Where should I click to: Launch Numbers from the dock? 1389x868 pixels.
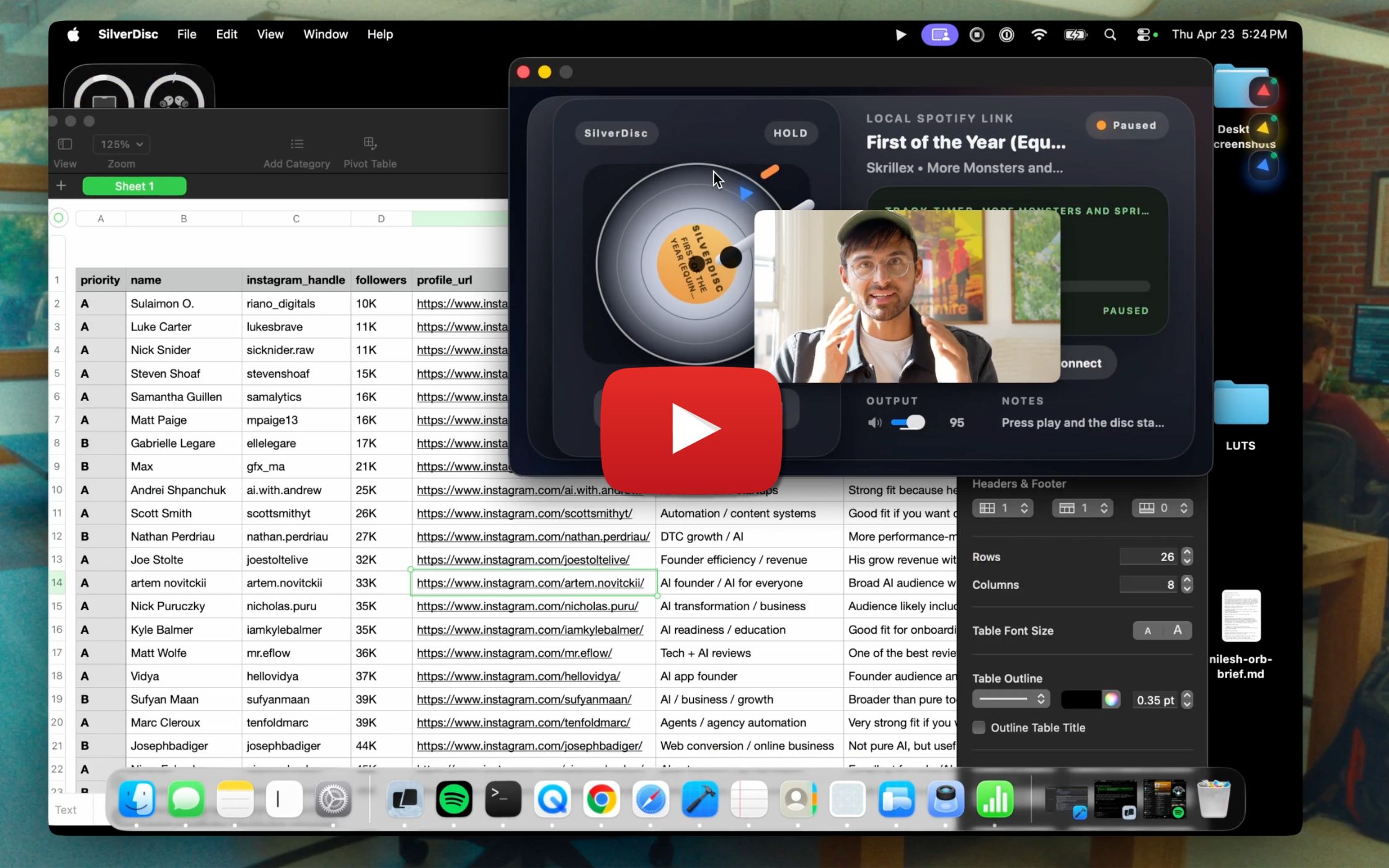(994, 799)
